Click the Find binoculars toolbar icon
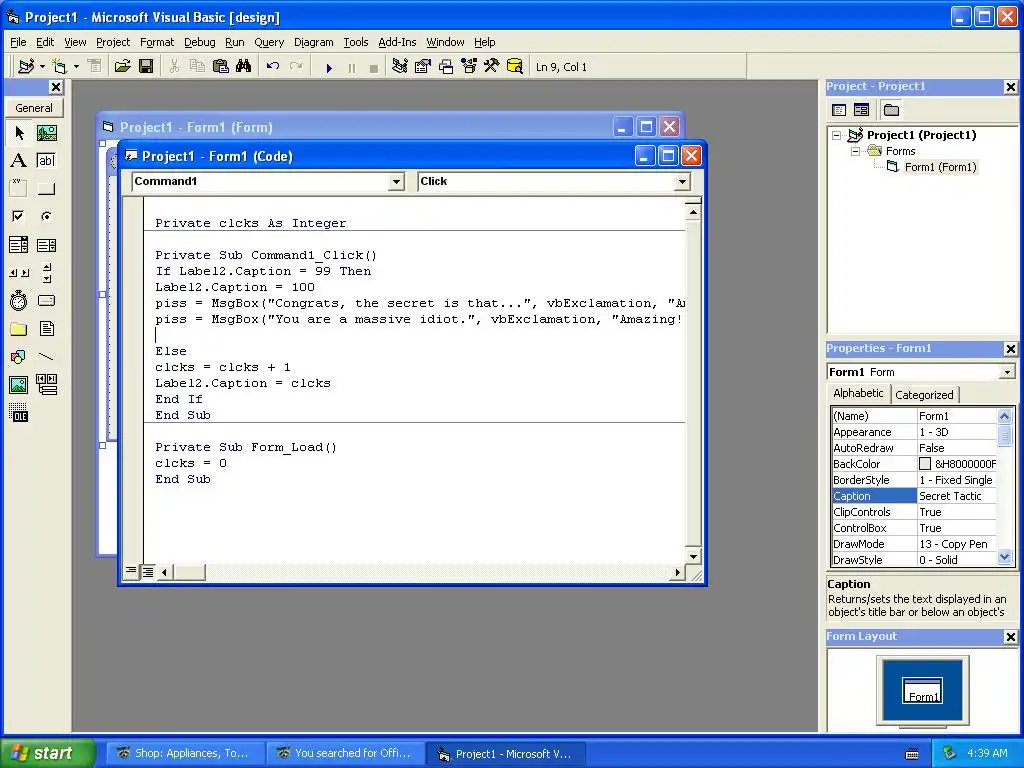The image size is (1024, 768). [244, 67]
